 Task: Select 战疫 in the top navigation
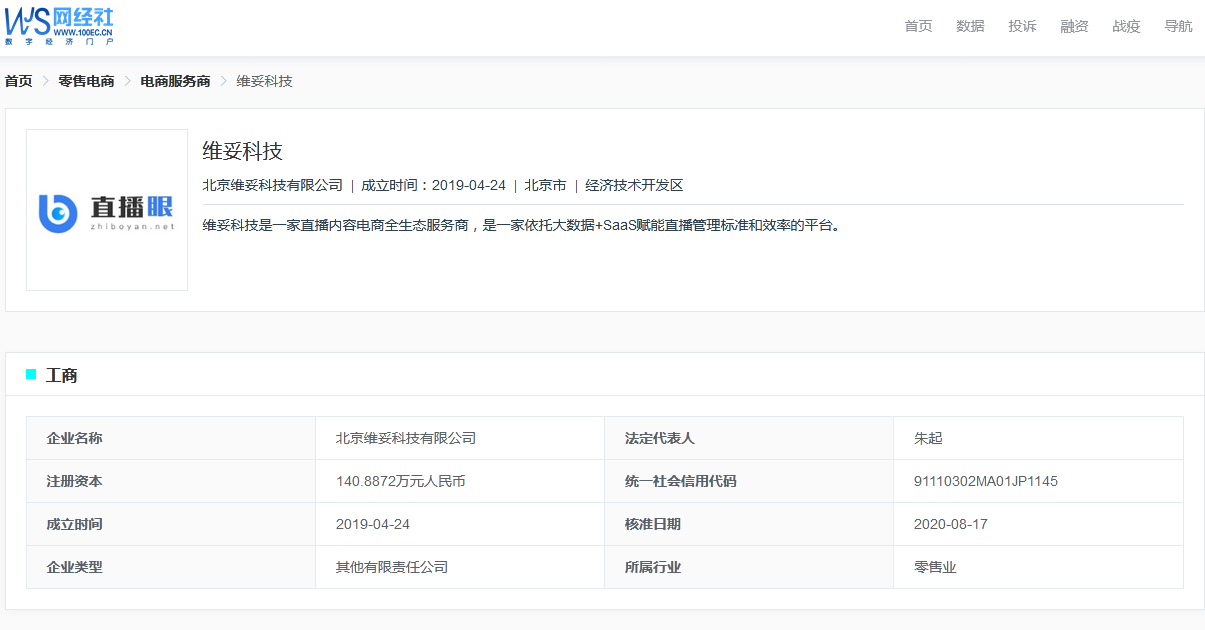pyautogui.click(x=1126, y=26)
